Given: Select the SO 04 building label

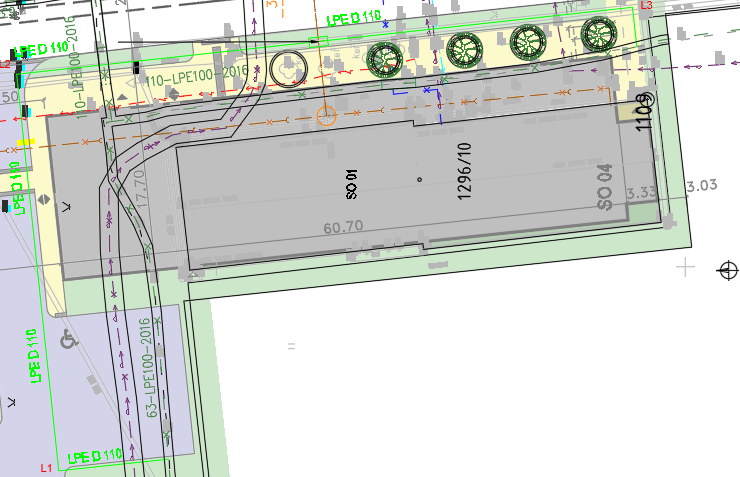Looking at the screenshot, I should pyautogui.click(x=604, y=187).
